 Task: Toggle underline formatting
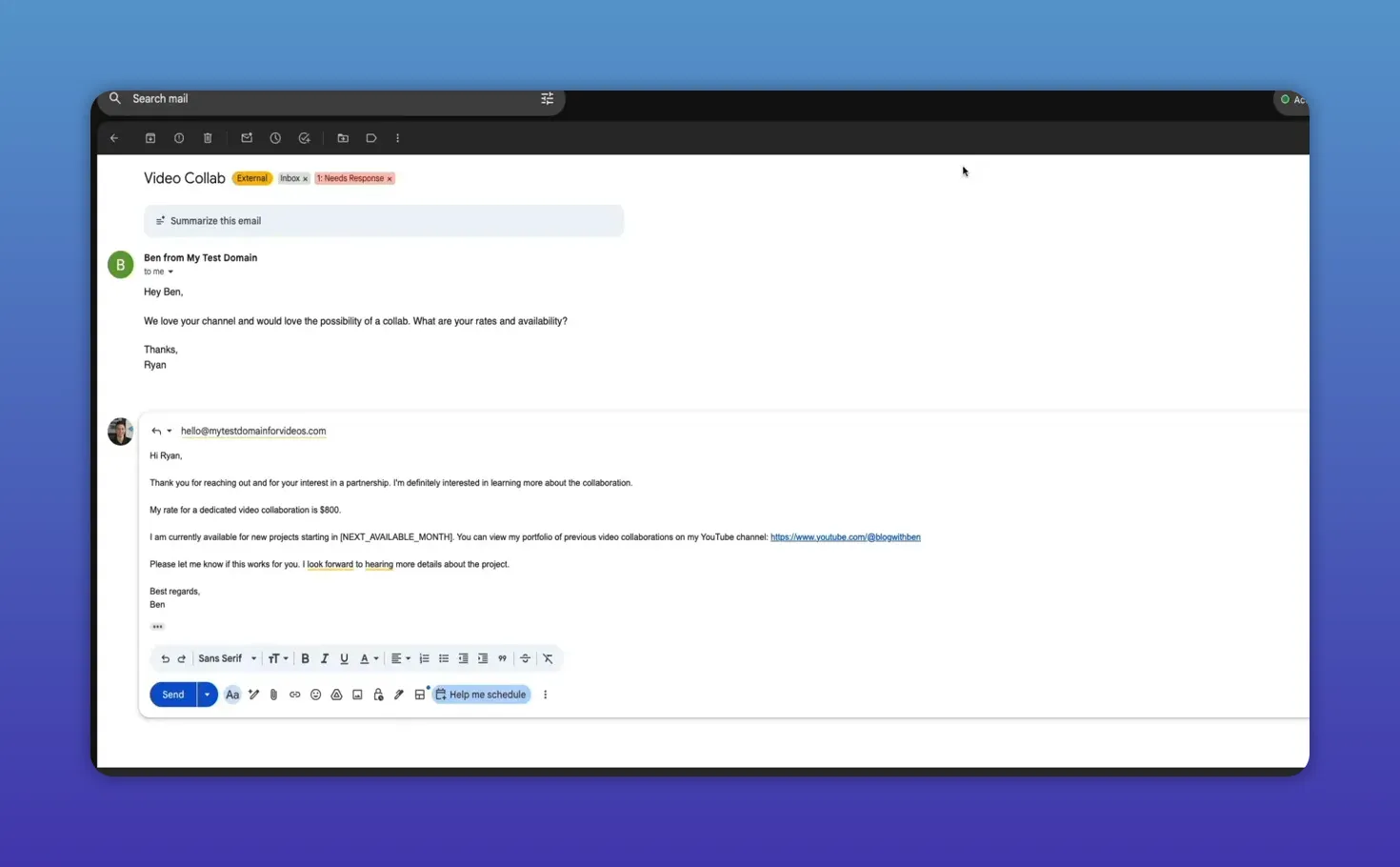click(345, 658)
